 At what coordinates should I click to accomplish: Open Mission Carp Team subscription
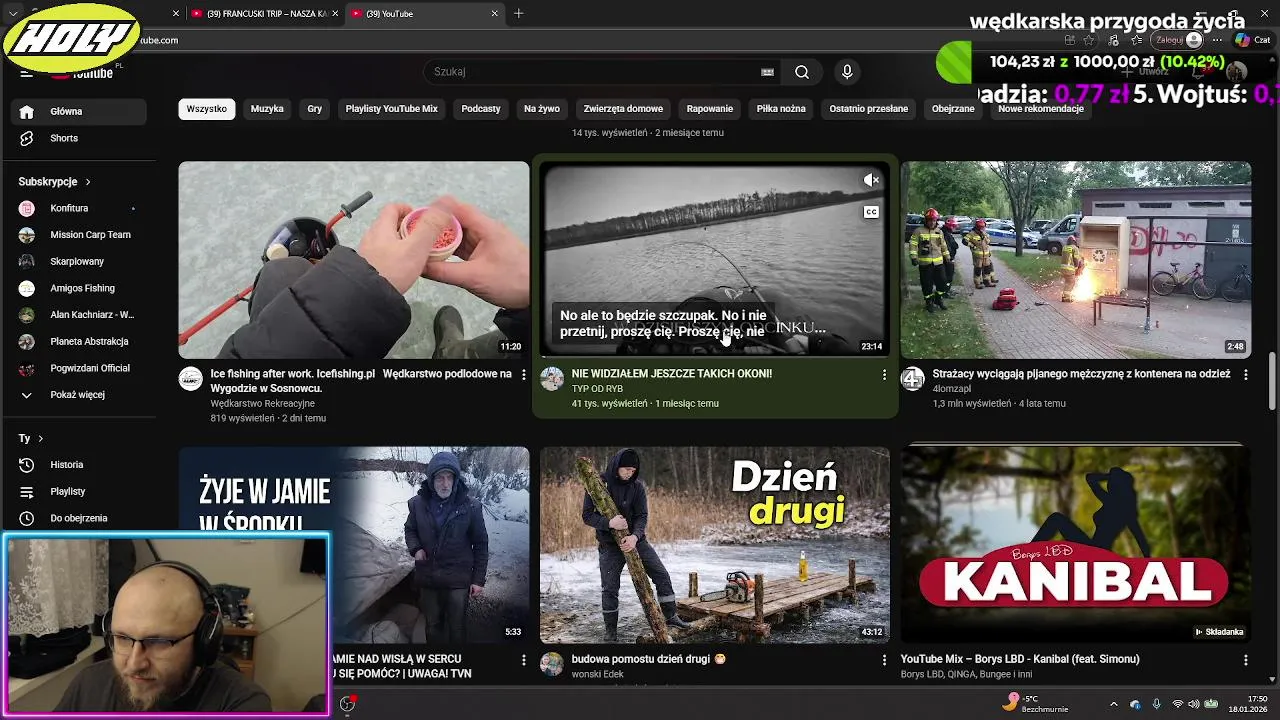pos(80,235)
